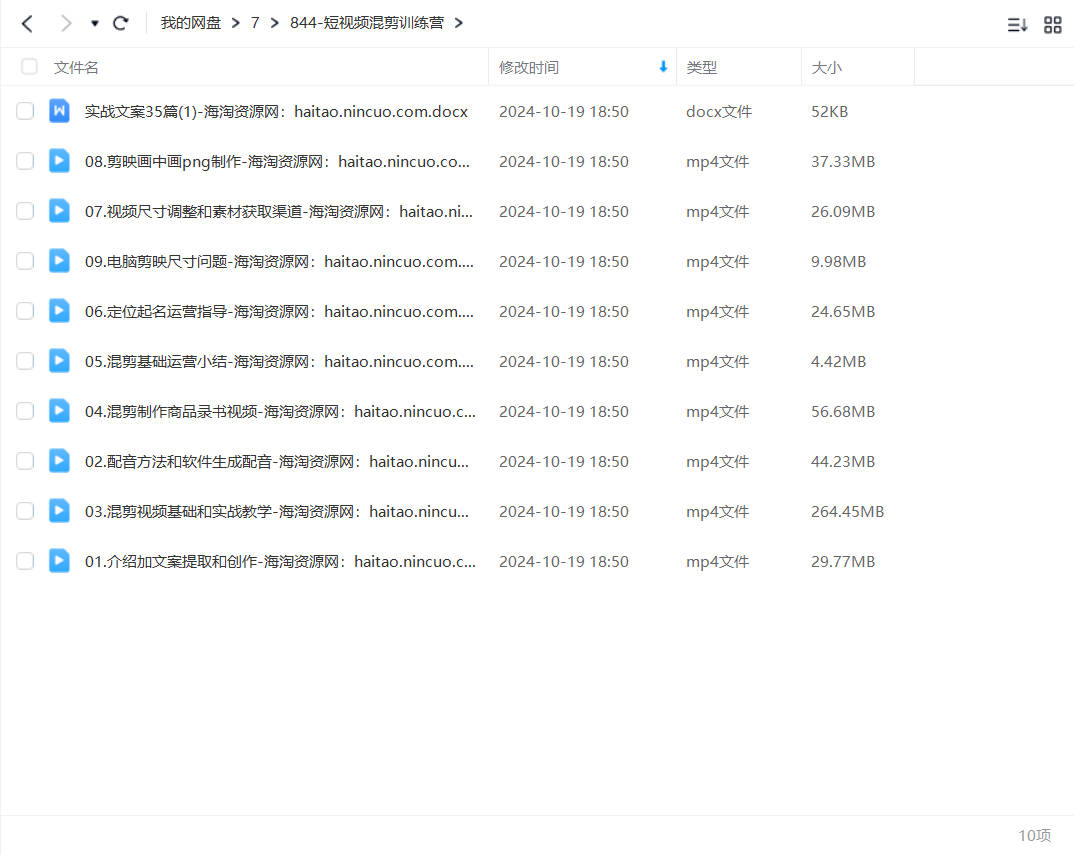The width and height of the screenshot is (1074, 855).
Task: Check the box for 02.配音方法和软件生成配音
Action: (25, 461)
